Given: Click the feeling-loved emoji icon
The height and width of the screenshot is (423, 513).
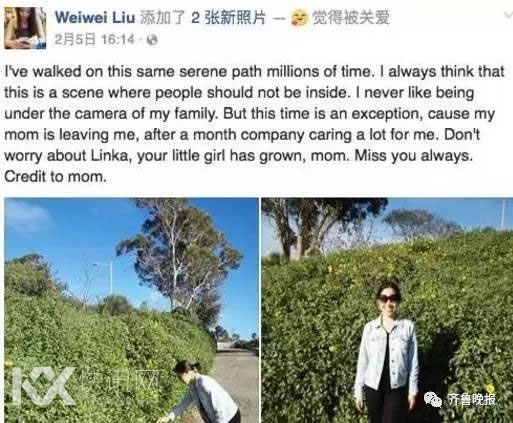Looking at the screenshot, I should pos(299,18).
